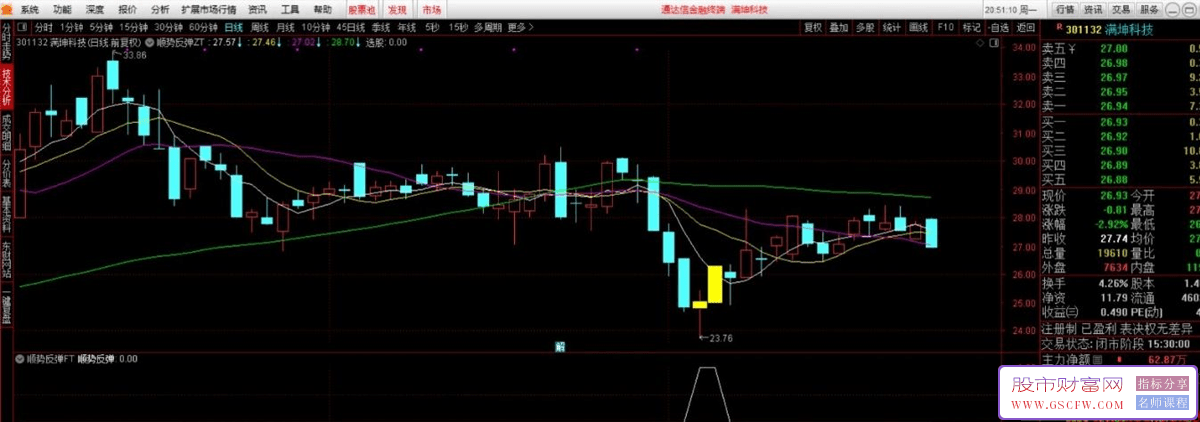The width and height of the screenshot is (1200, 422).
Task: Open the 东财网站 side tab
Action: [x=6, y=258]
